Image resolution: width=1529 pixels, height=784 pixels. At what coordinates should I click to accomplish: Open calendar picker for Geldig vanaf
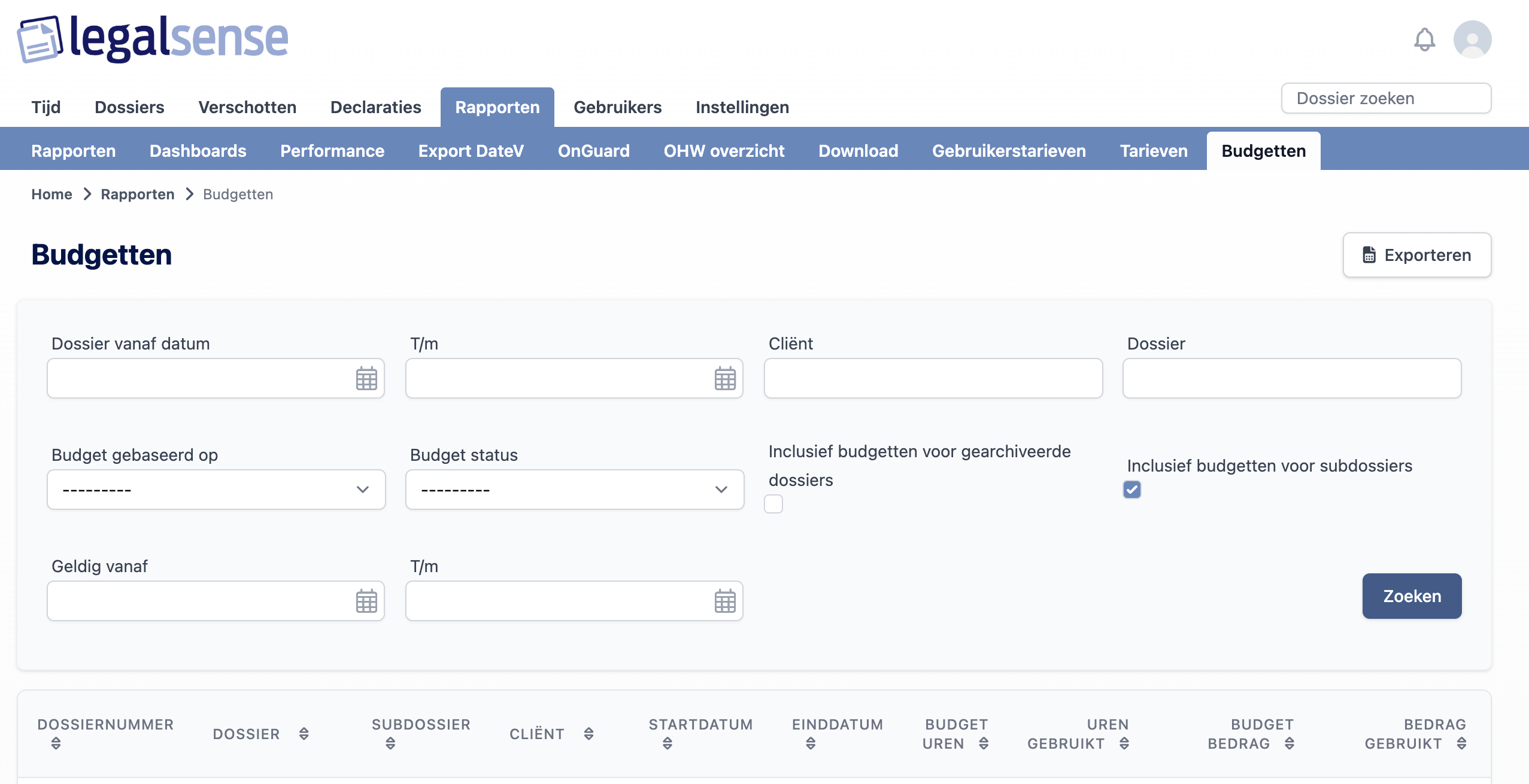coord(366,601)
